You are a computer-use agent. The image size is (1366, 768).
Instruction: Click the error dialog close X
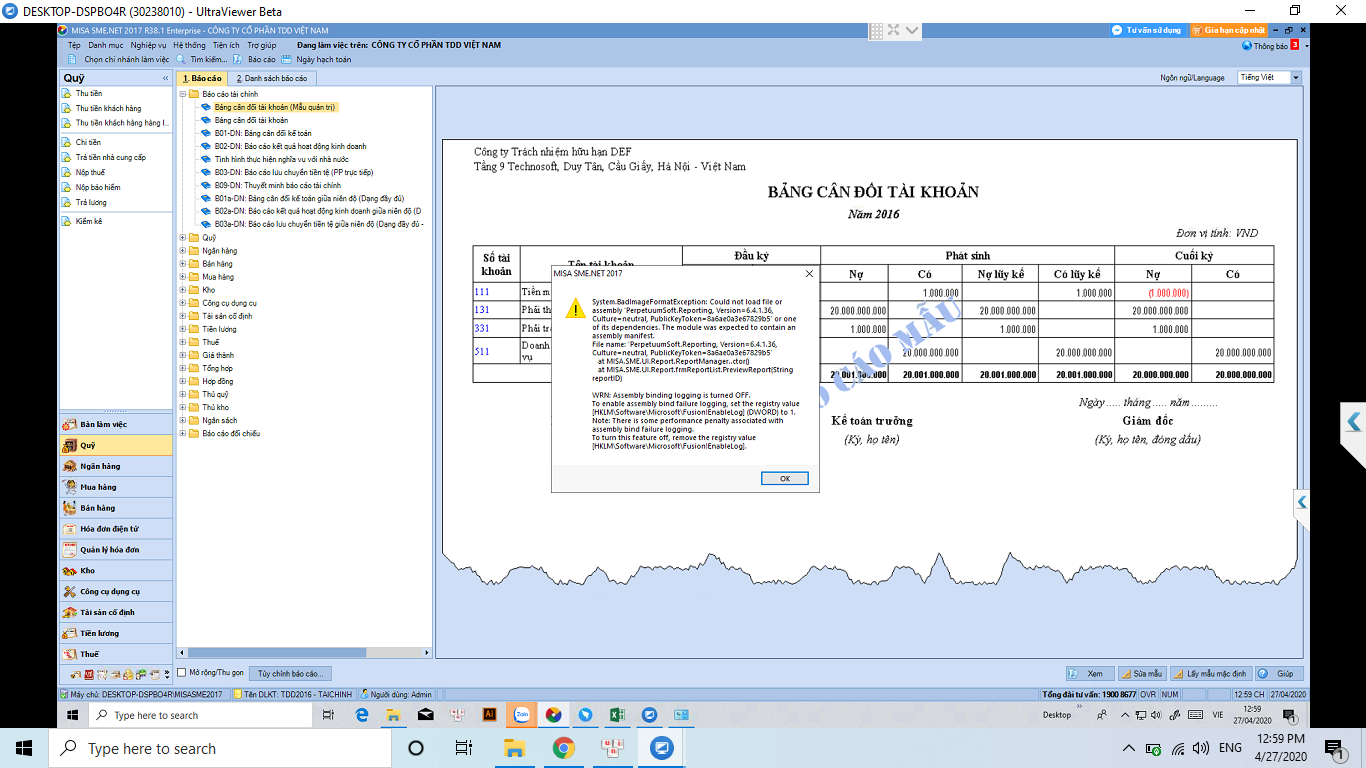(809, 273)
